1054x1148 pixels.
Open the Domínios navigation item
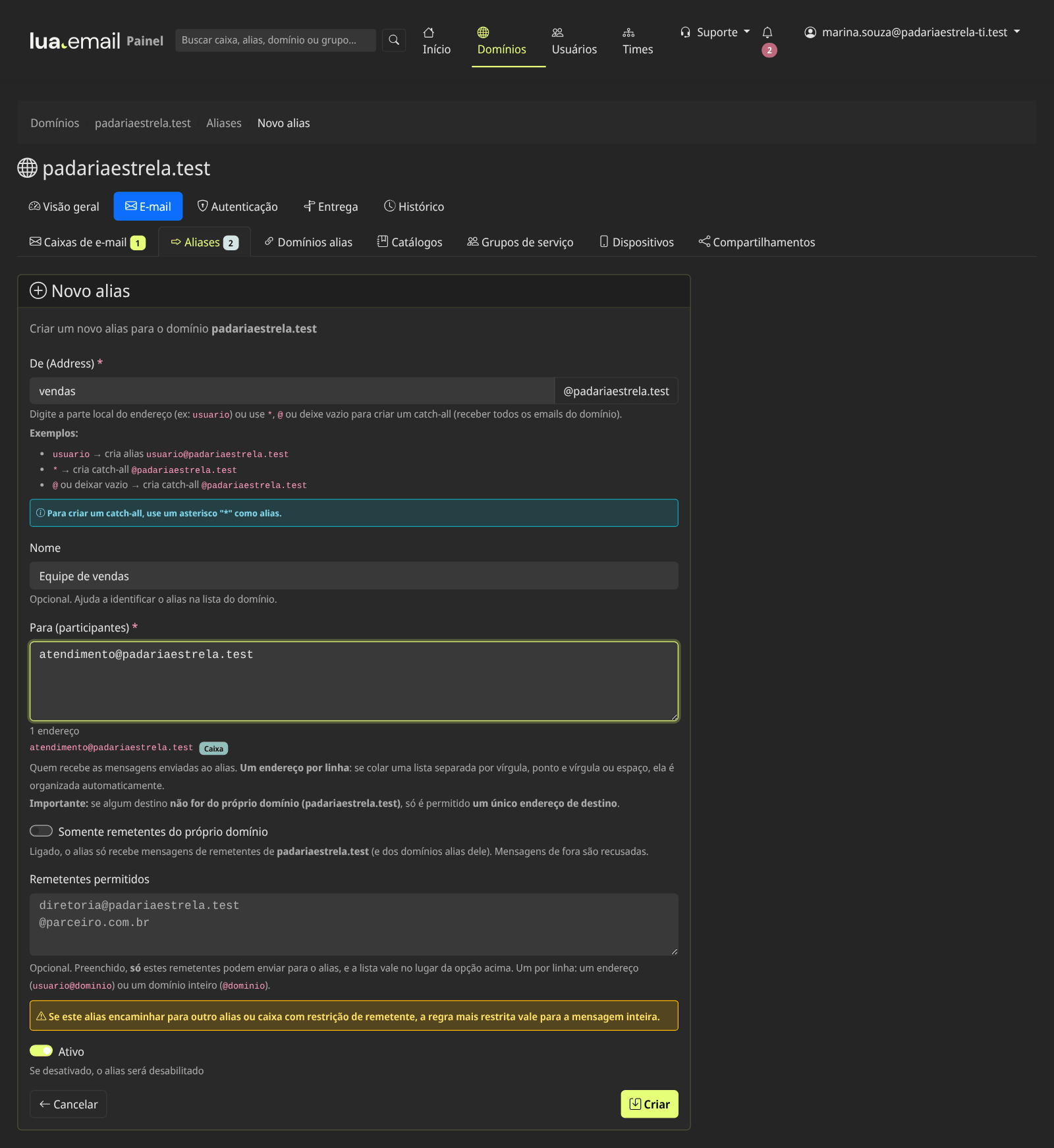[502, 41]
